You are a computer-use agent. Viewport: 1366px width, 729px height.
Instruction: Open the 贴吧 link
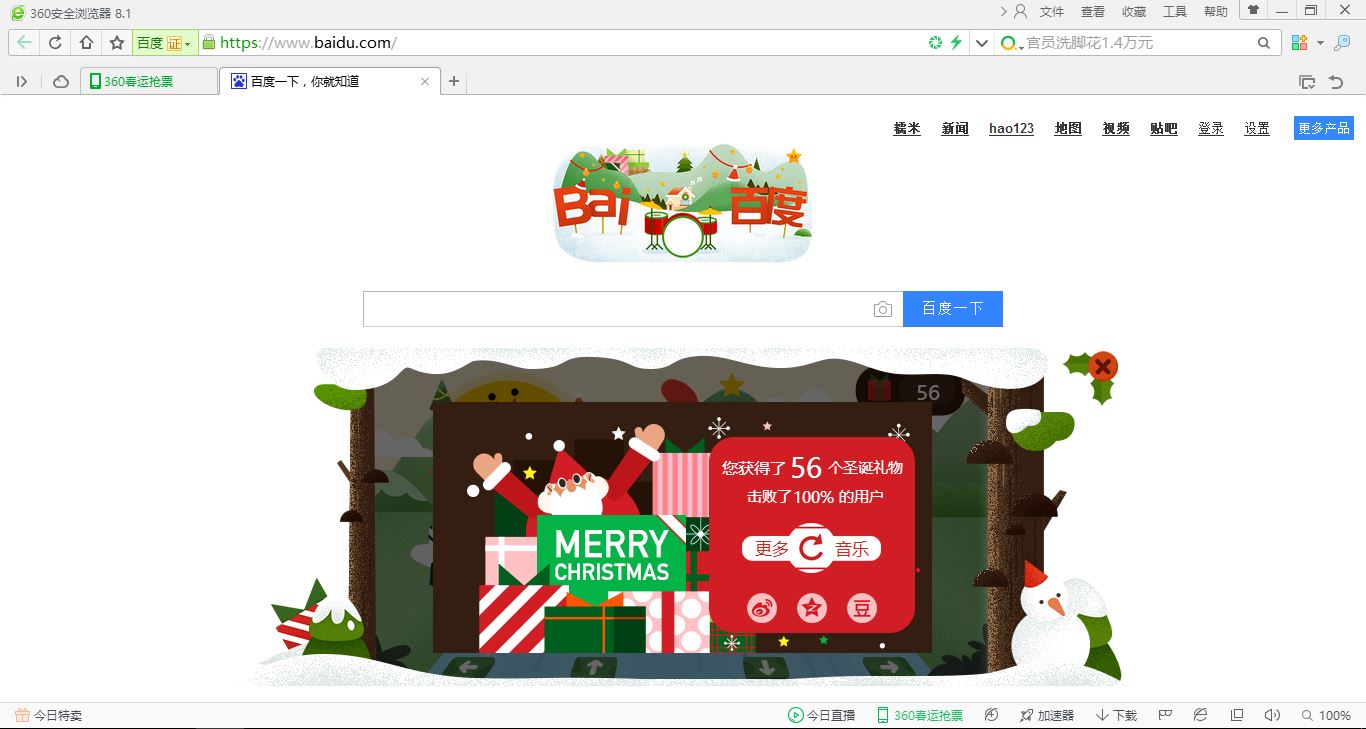[x=1164, y=128]
